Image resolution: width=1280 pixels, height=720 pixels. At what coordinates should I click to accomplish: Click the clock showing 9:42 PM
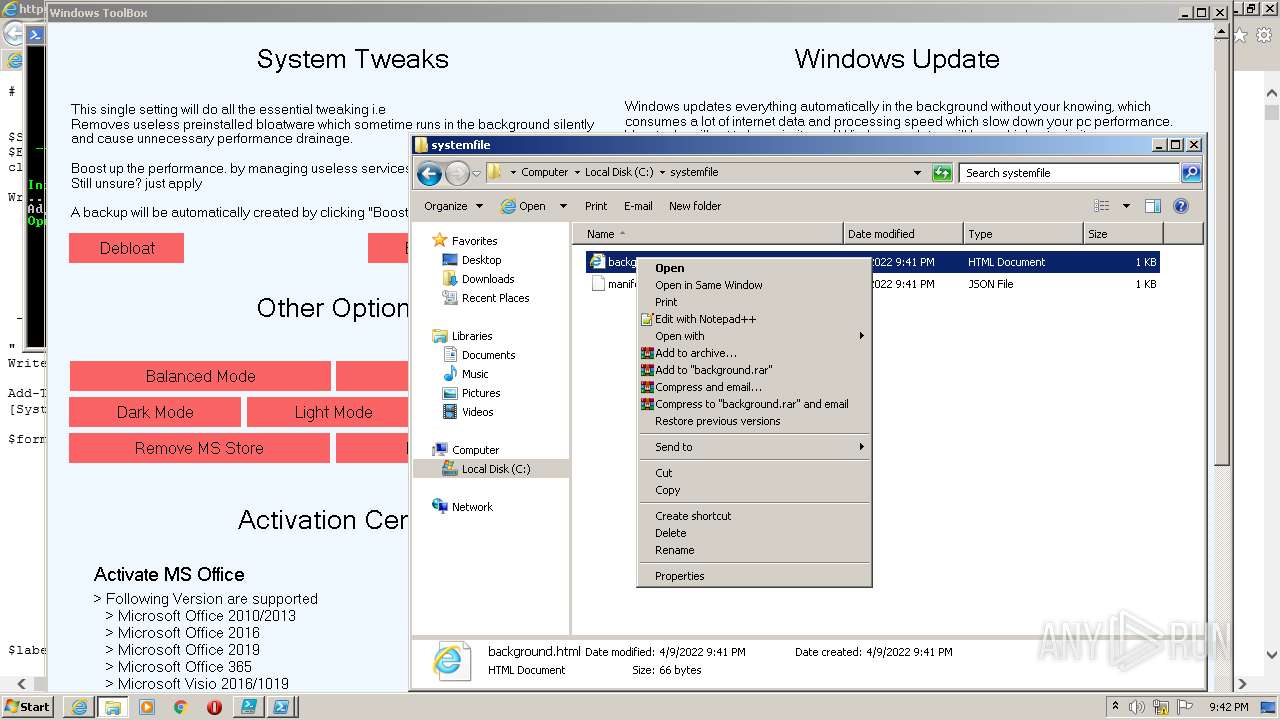(1228, 707)
